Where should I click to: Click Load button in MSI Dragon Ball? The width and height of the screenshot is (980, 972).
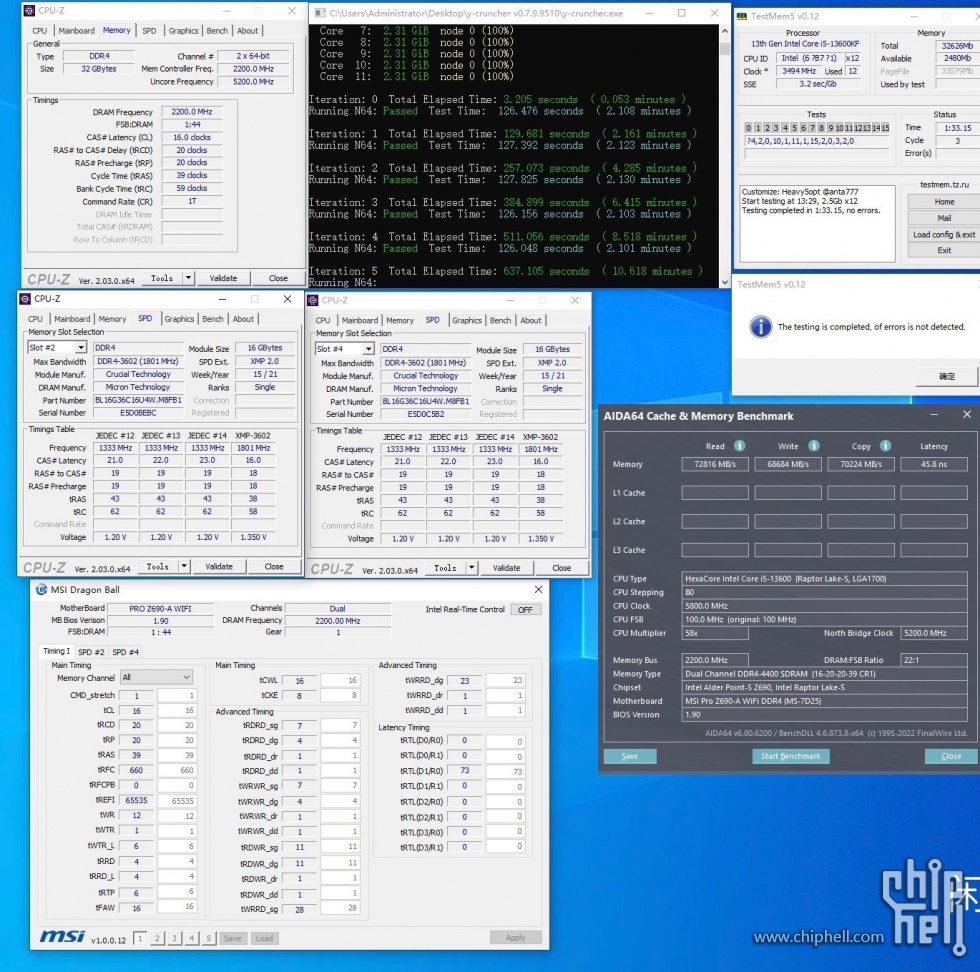click(x=264, y=938)
